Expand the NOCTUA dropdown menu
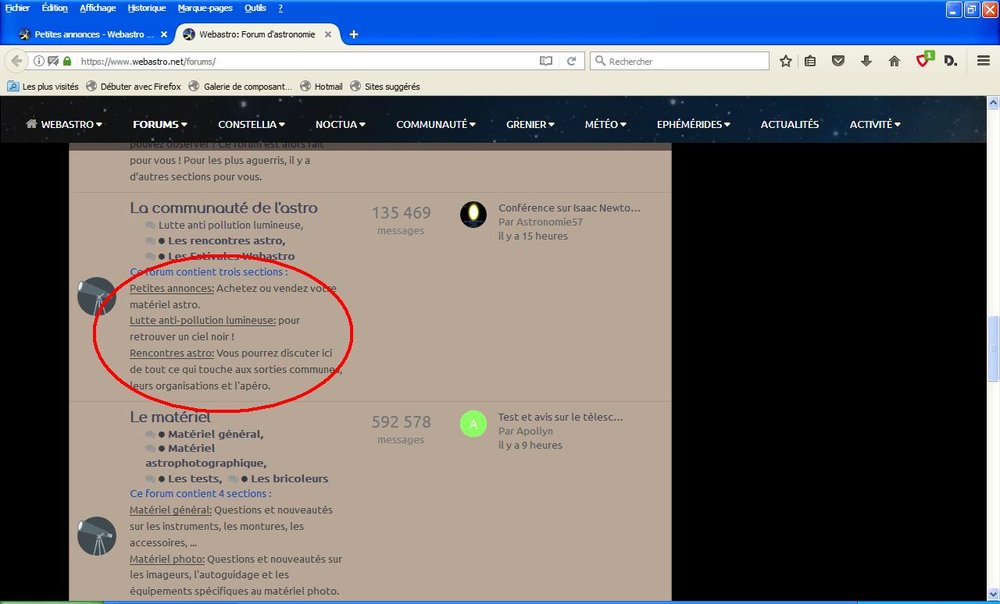The height and width of the screenshot is (604, 1000). point(340,124)
